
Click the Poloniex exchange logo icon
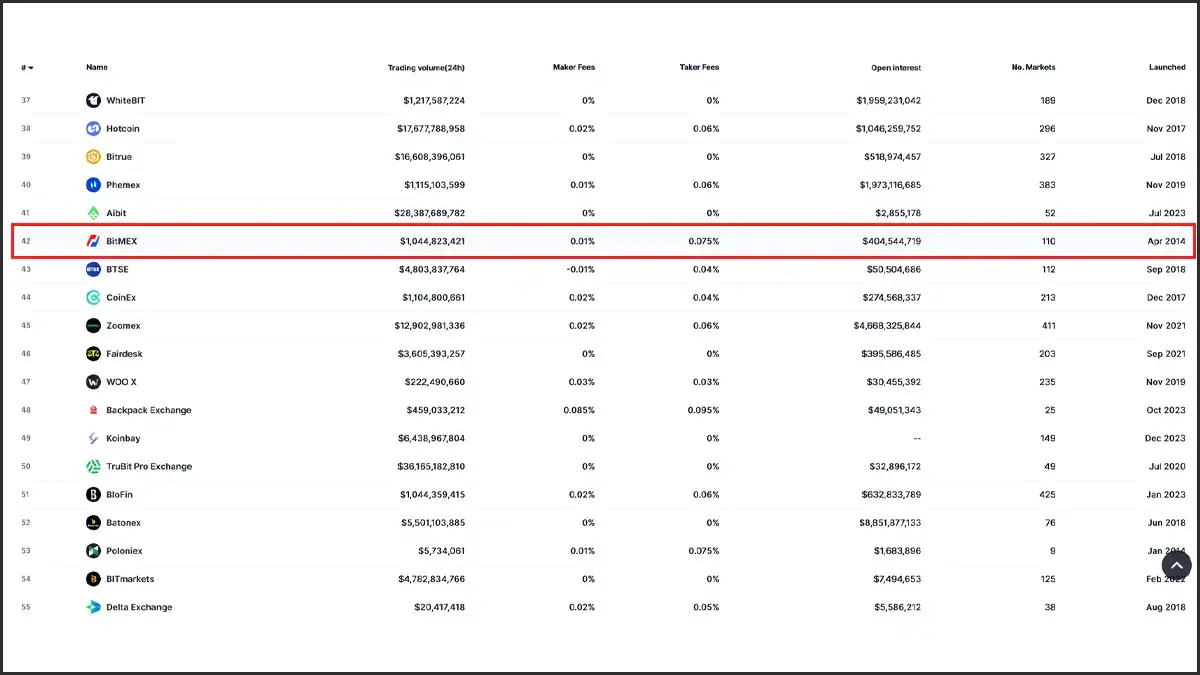click(93, 551)
